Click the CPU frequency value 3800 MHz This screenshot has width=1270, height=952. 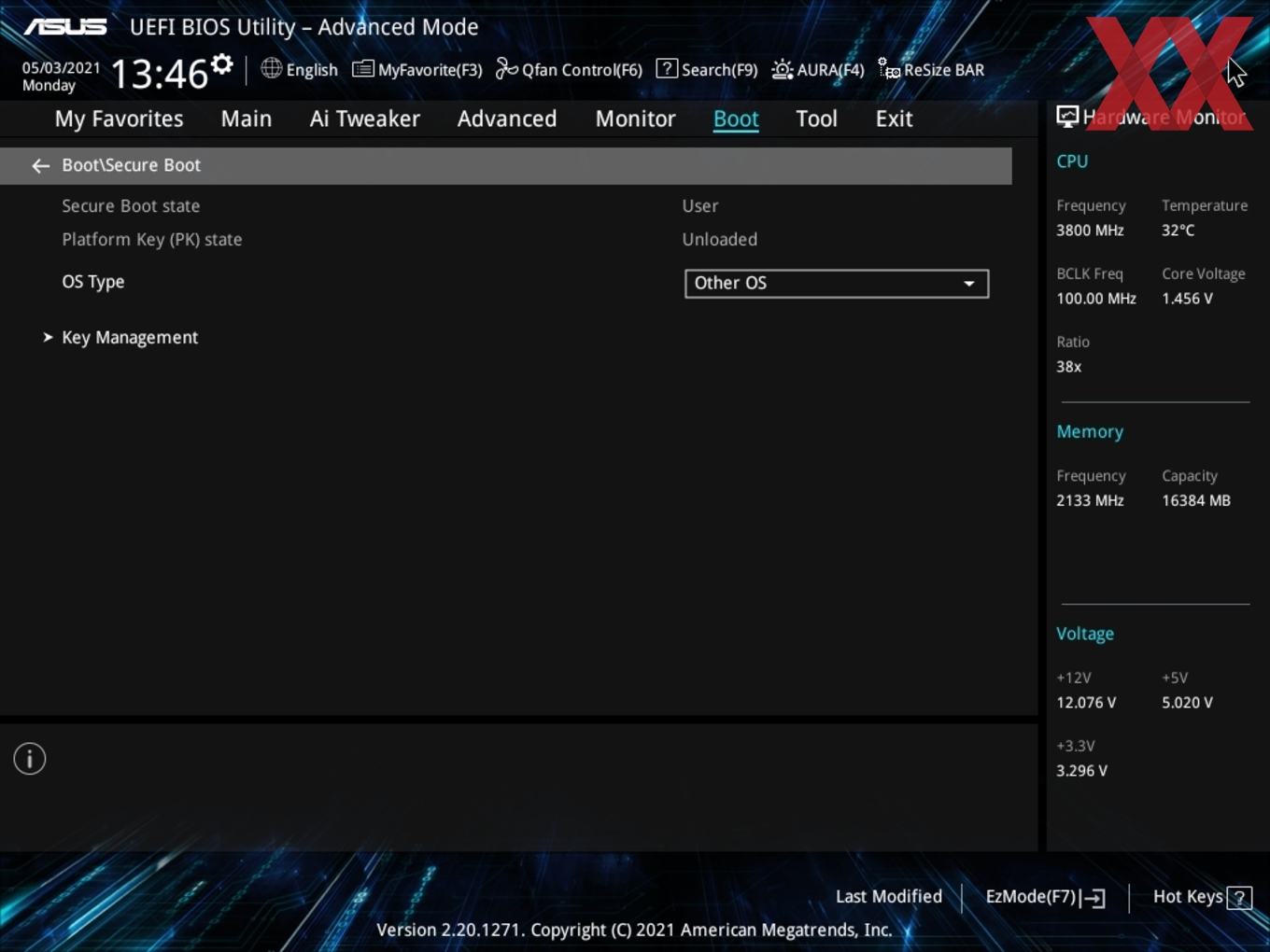pos(1090,231)
